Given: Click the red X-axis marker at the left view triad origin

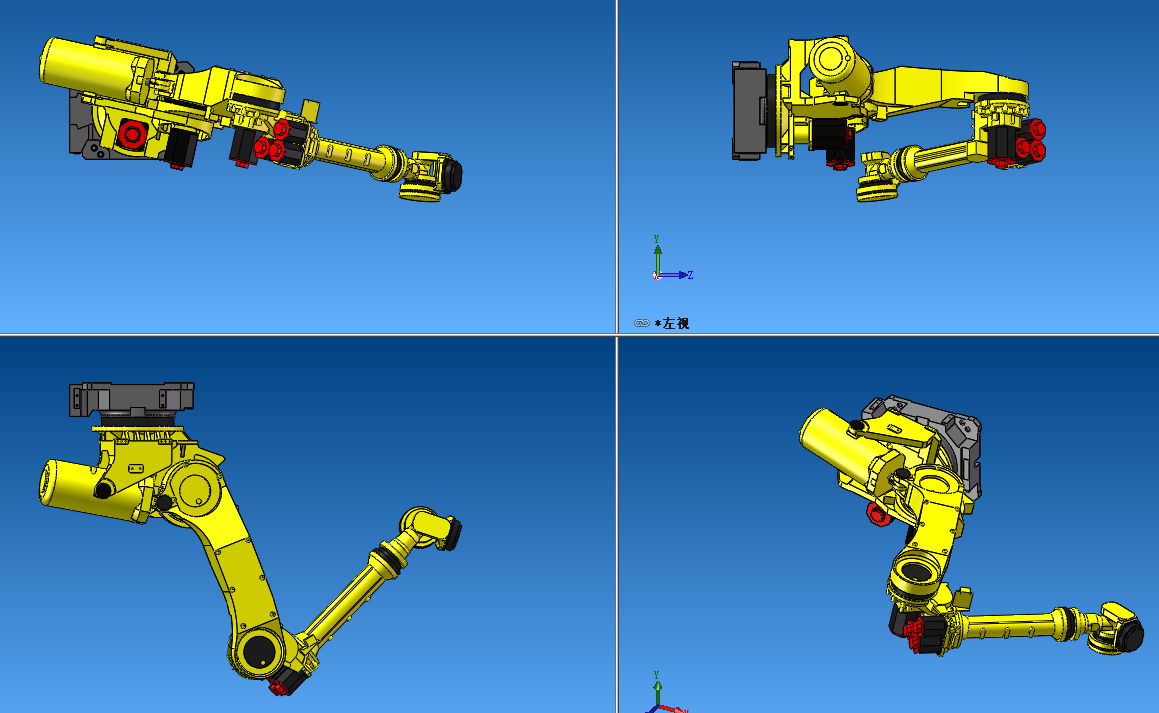Looking at the screenshot, I should [x=656, y=276].
